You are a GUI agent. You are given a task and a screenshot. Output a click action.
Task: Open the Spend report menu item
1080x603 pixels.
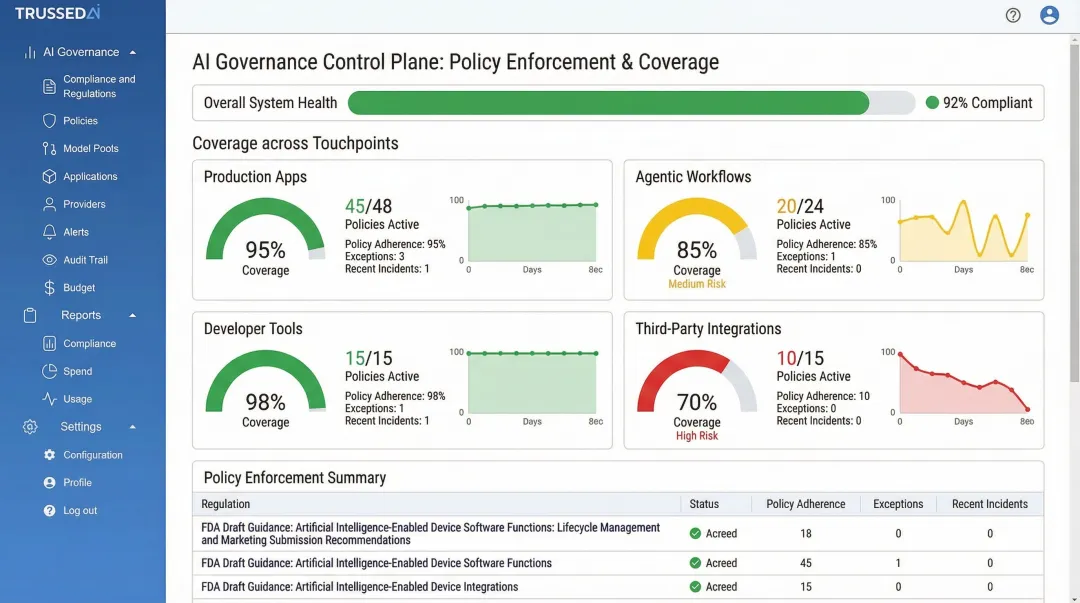click(80, 370)
